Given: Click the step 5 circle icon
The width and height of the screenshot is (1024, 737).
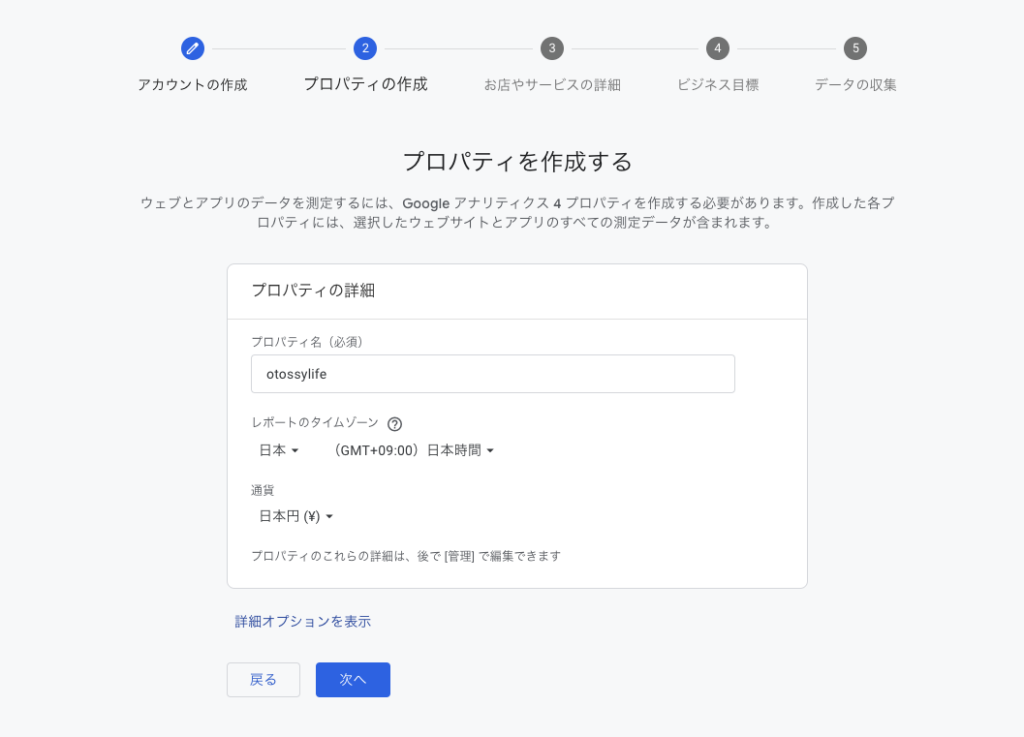Looking at the screenshot, I should [855, 48].
